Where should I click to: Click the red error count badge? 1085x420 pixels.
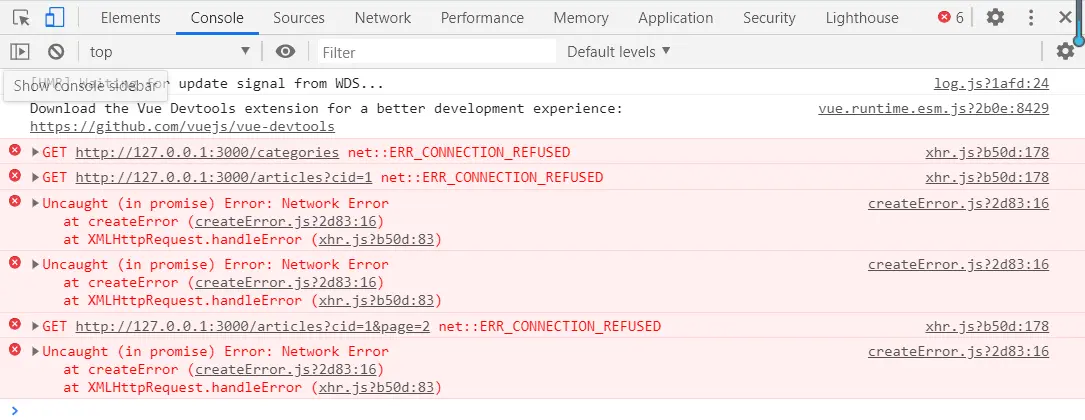coord(950,18)
